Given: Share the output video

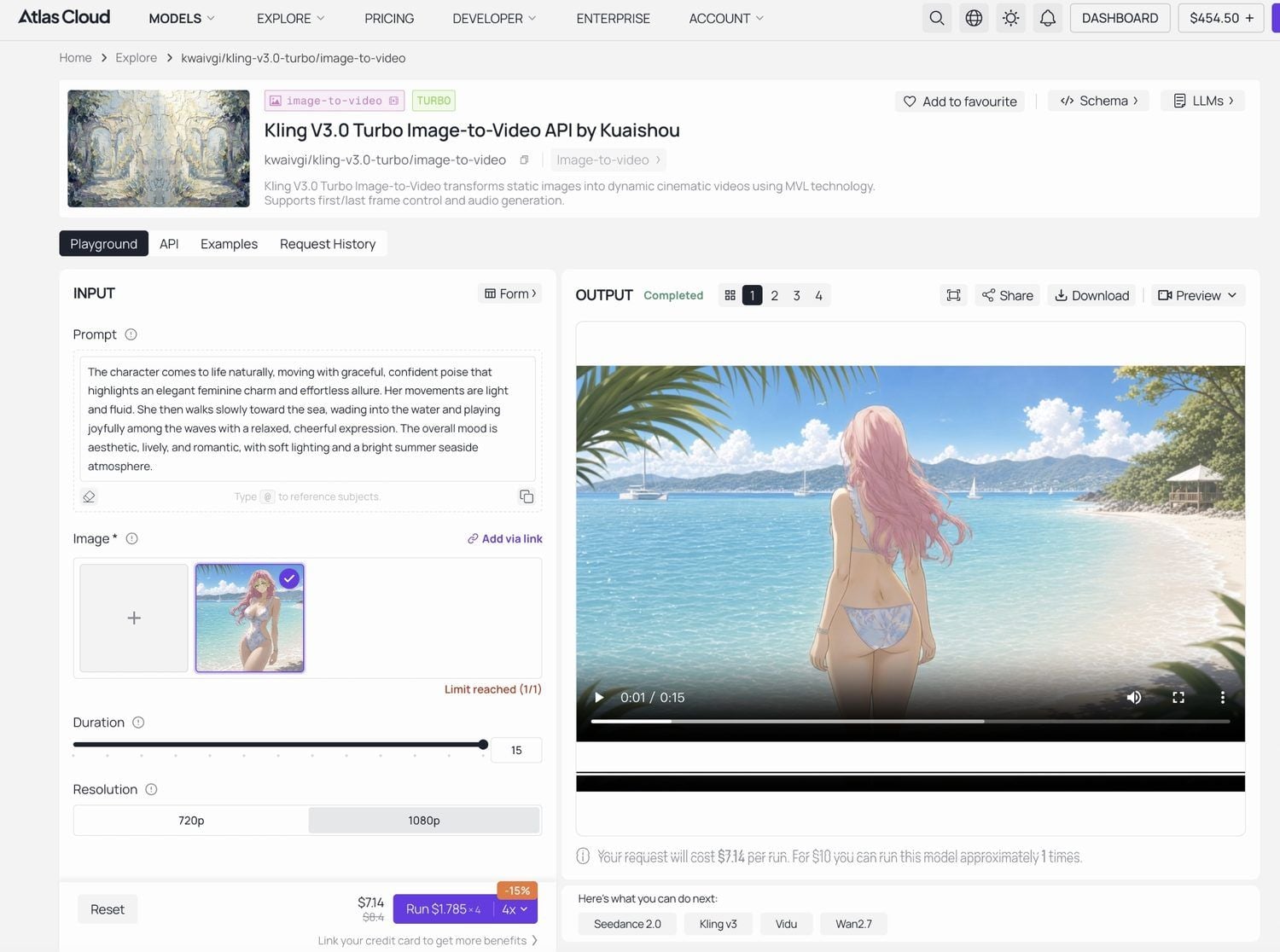Looking at the screenshot, I should [1007, 295].
